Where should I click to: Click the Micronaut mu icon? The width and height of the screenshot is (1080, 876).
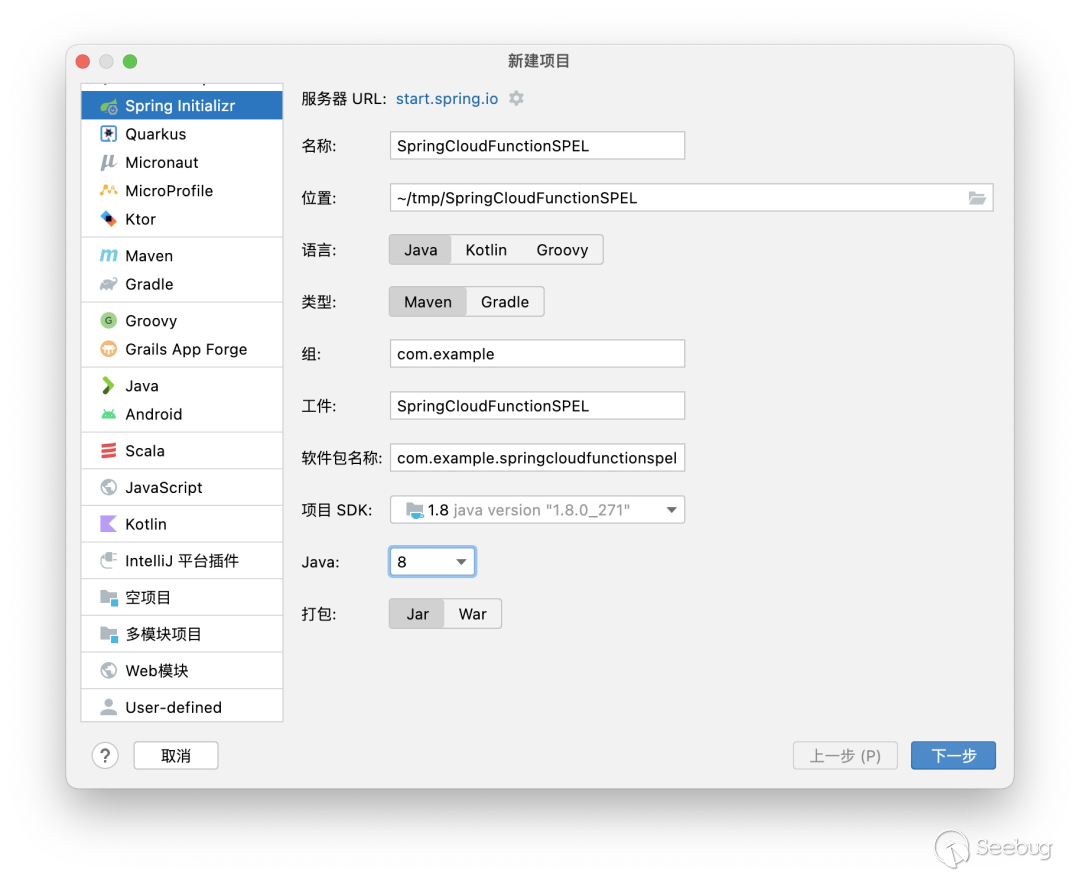coord(109,163)
